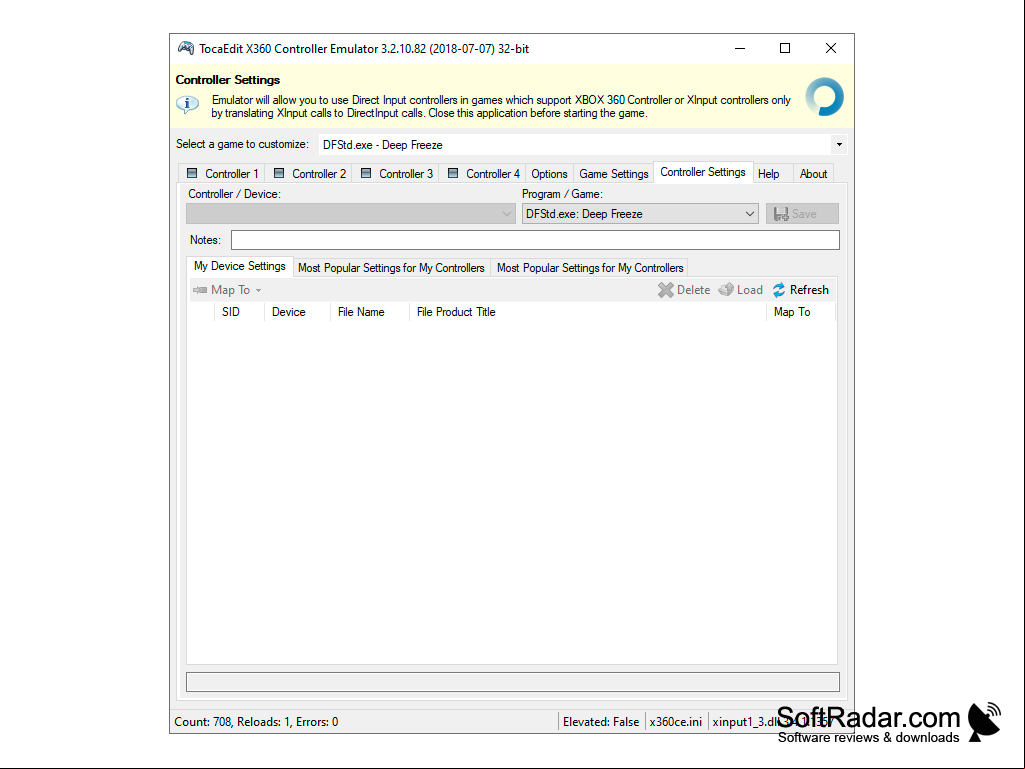Sort by the SID column header
Viewport: 1025px width, 769px height.
click(239, 312)
